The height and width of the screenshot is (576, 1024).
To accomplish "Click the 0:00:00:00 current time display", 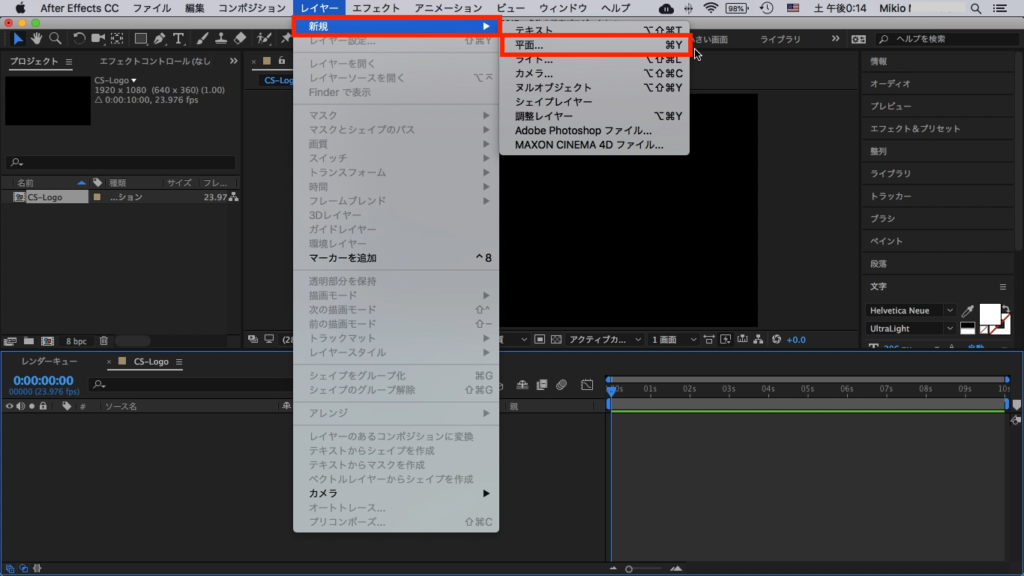I will [x=43, y=381].
